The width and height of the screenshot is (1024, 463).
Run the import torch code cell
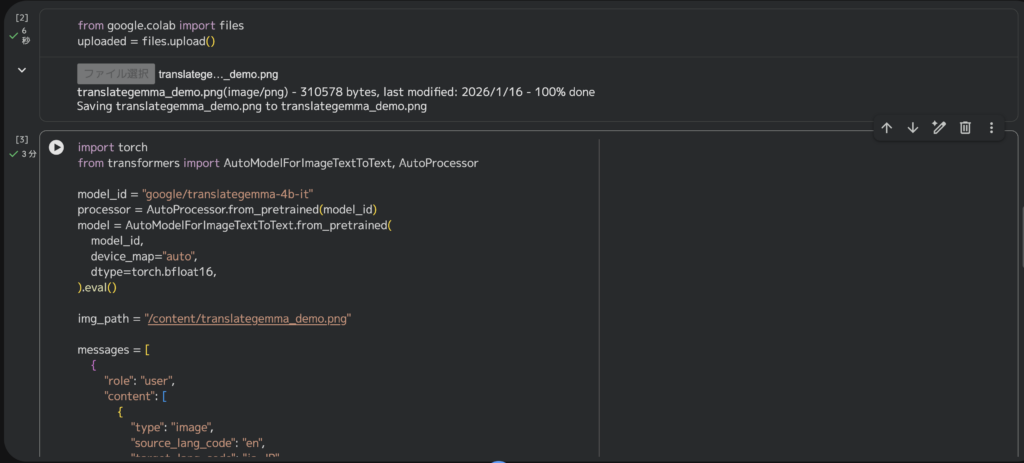pos(56,147)
